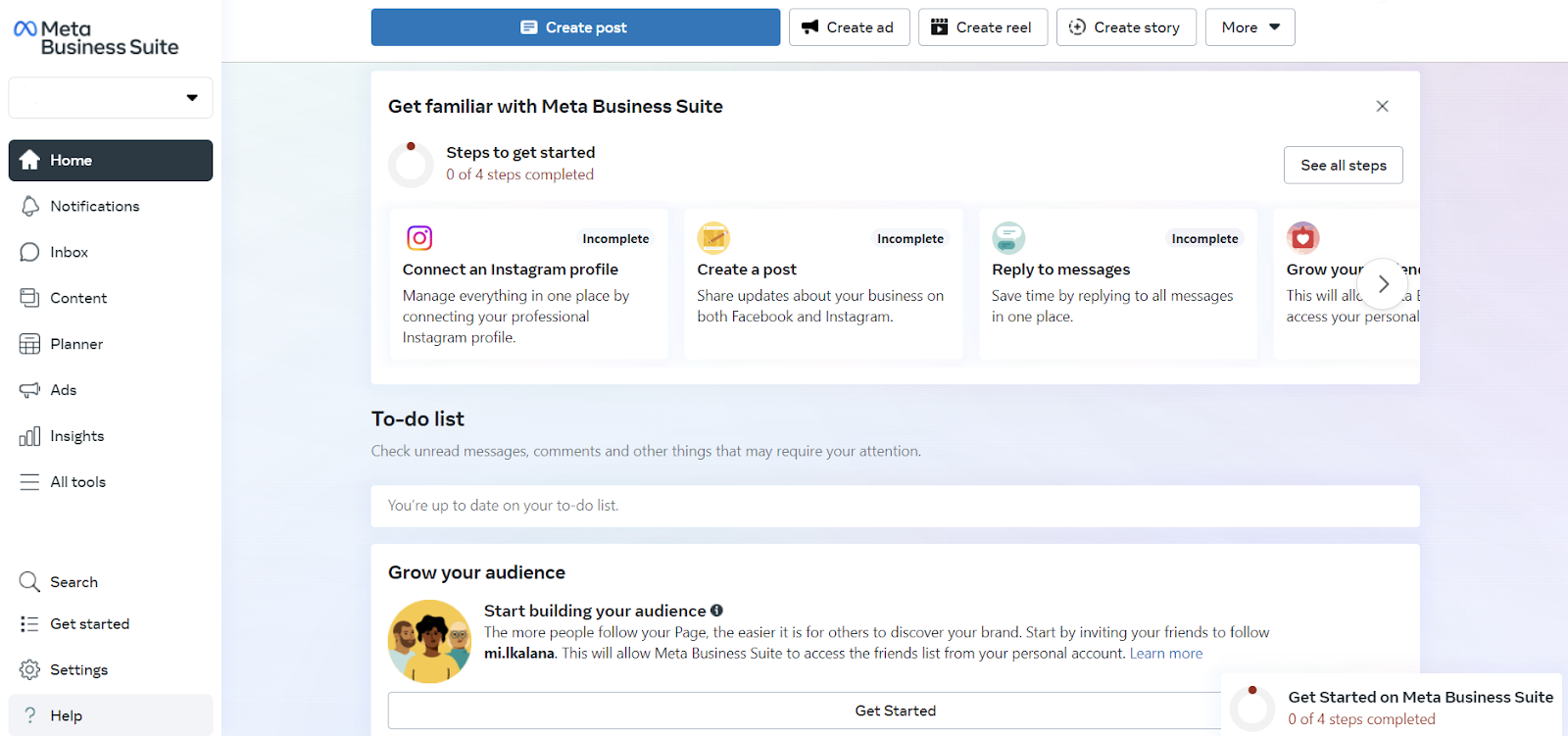Click the audience people illustration

coord(429,642)
